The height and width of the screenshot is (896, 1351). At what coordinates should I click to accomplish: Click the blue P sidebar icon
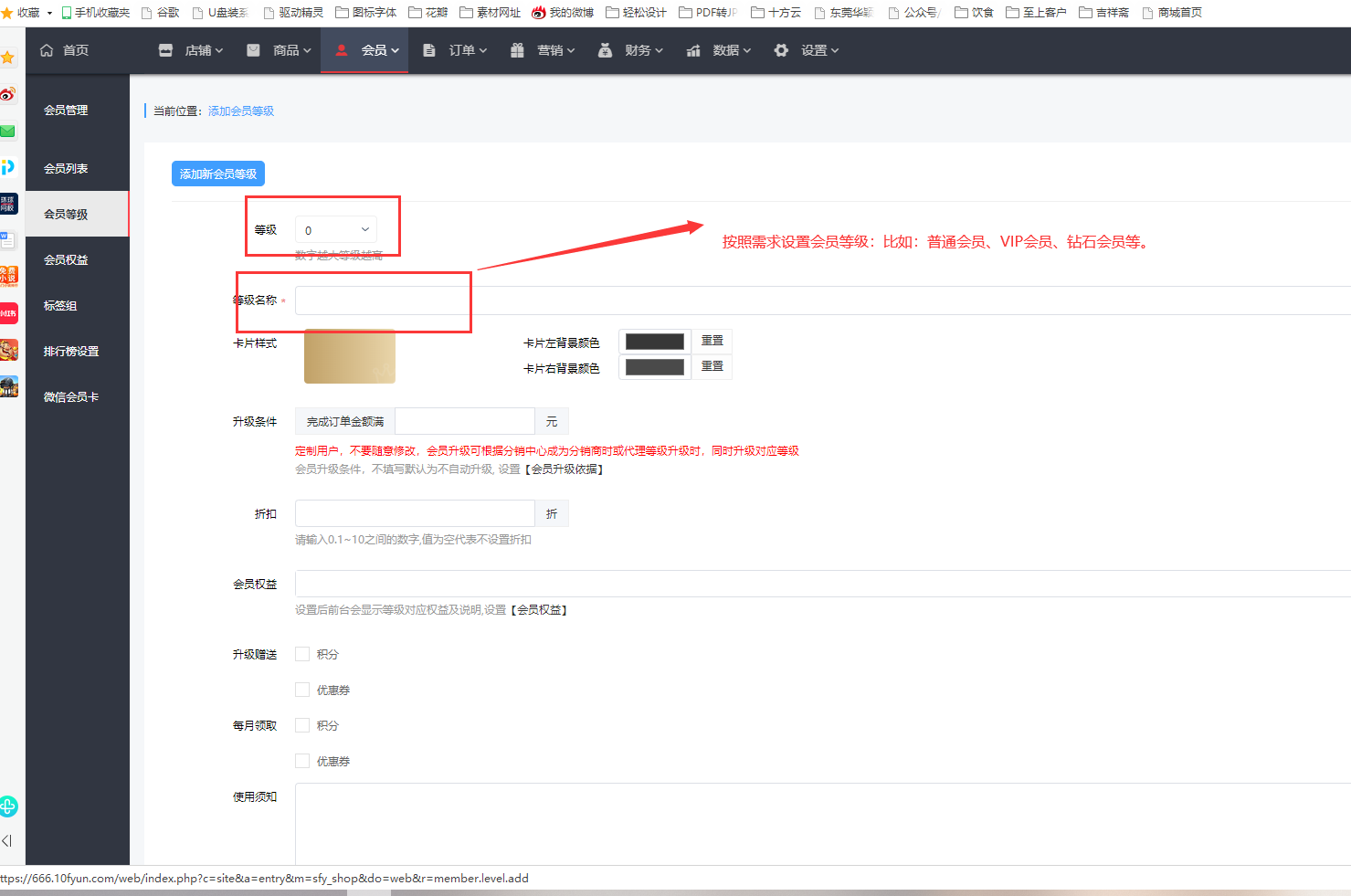pyautogui.click(x=8, y=166)
